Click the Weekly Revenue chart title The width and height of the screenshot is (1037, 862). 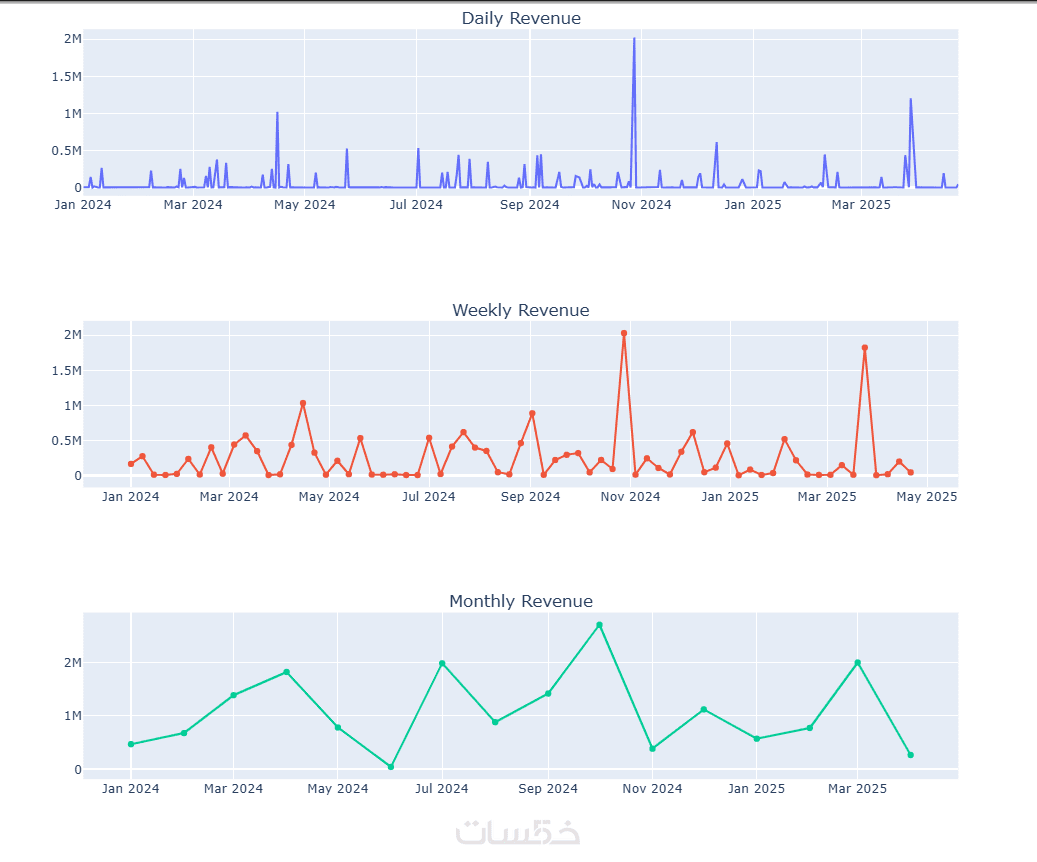pyautogui.click(x=521, y=310)
